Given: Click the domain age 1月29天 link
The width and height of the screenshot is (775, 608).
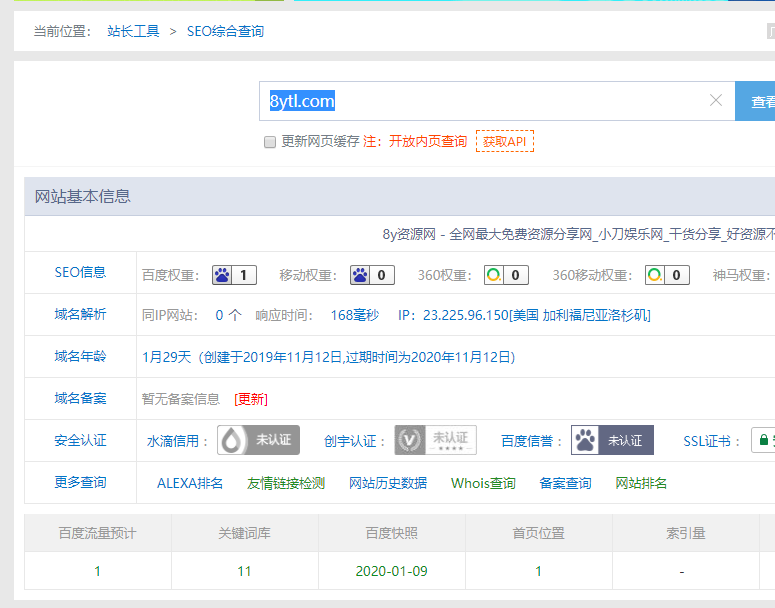Looking at the screenshot, I should [329, 357].
